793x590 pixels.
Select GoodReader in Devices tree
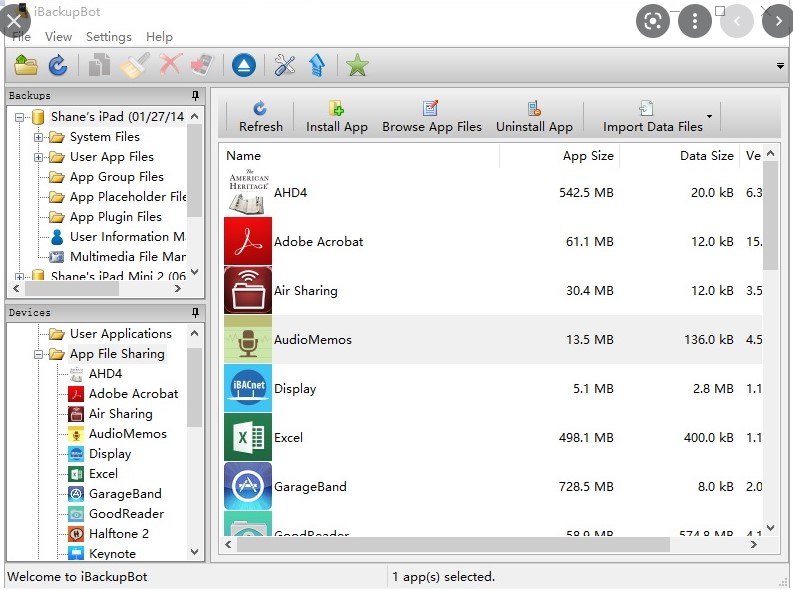click(126, 514)
